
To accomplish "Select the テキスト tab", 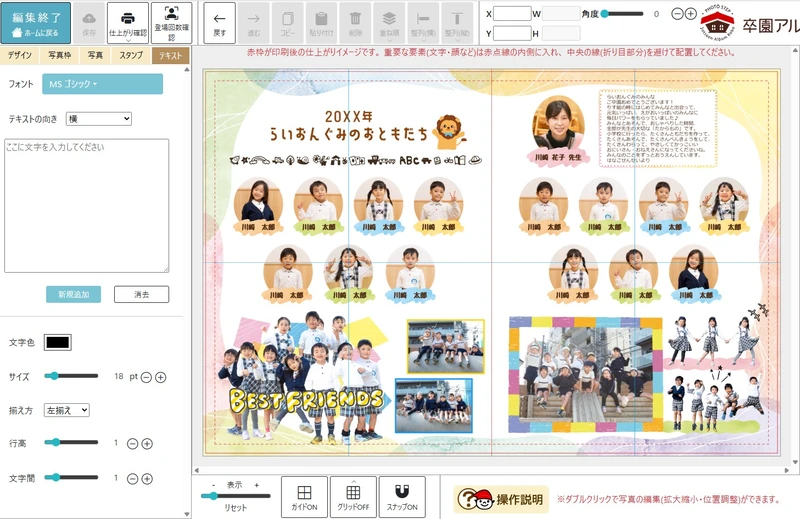I will pyautogui.click(x=170, y=55).
